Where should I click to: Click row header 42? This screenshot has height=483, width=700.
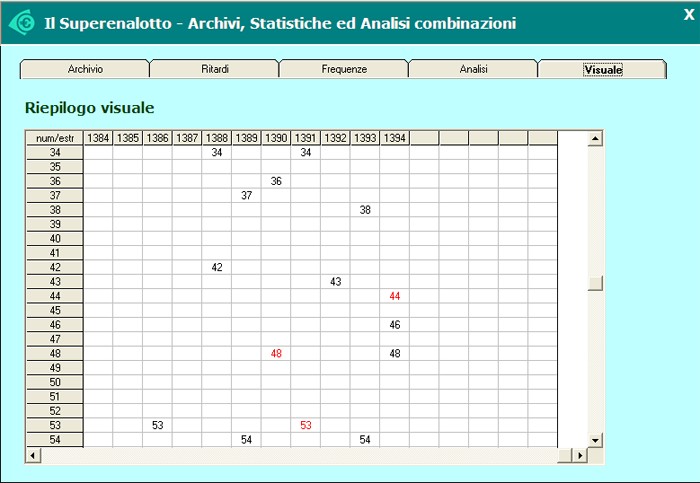(55, 267)
